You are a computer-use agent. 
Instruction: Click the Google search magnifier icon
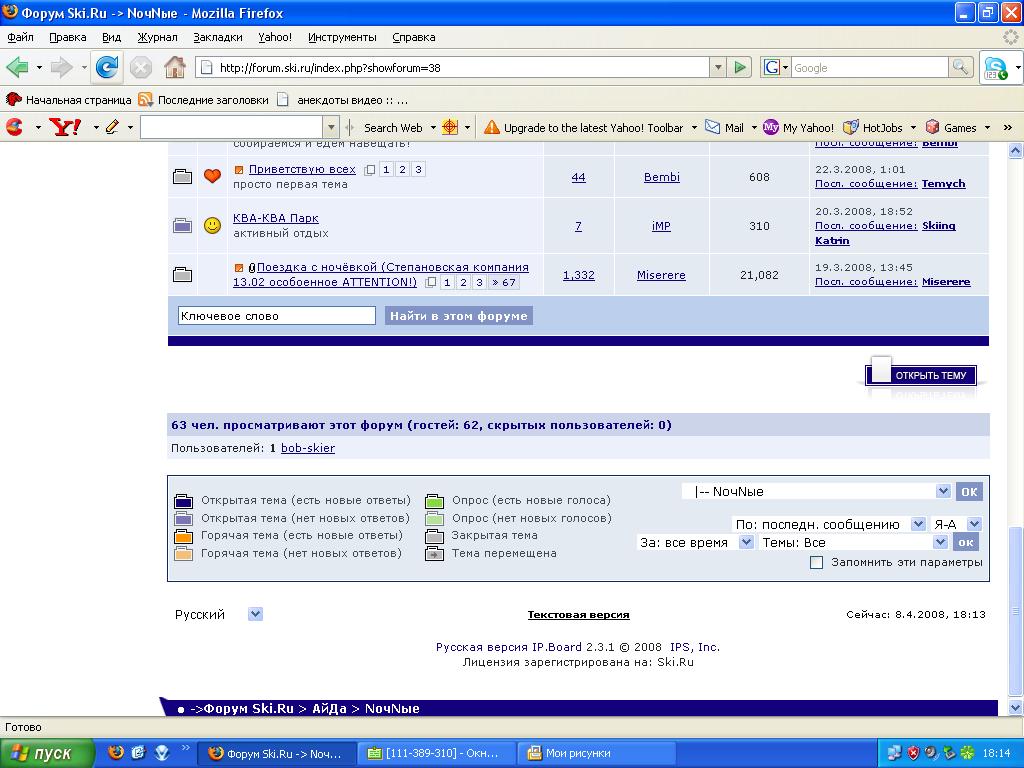[x=960, y=68]
